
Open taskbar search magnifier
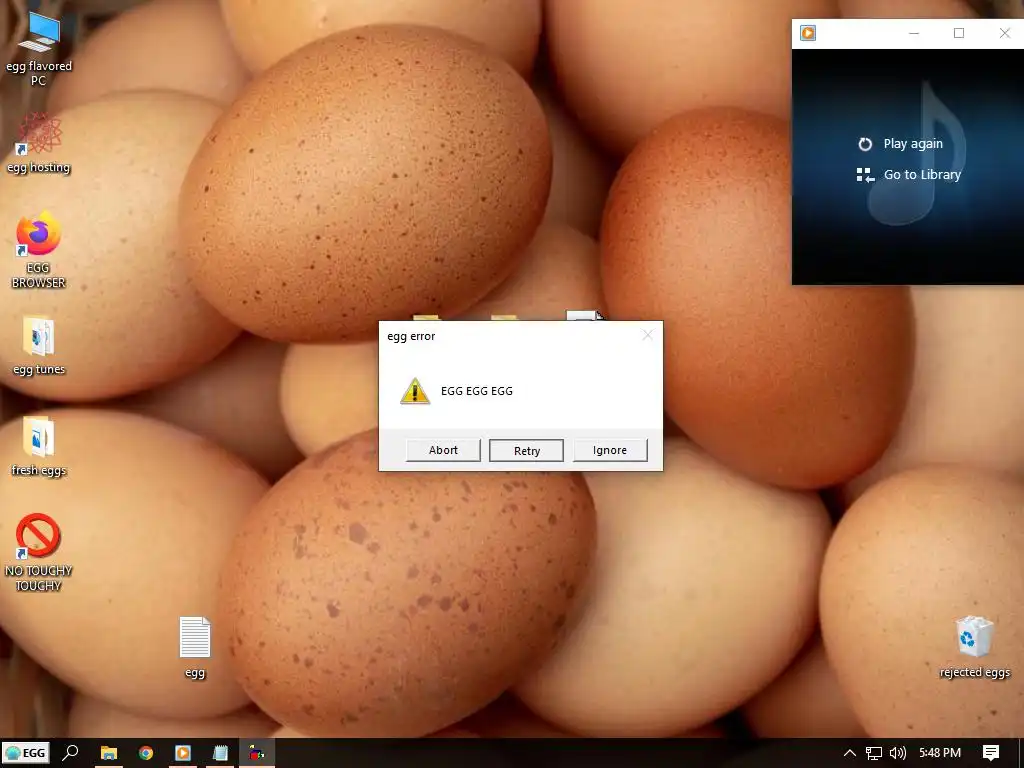pyautogui.click(x=70, y=753)
